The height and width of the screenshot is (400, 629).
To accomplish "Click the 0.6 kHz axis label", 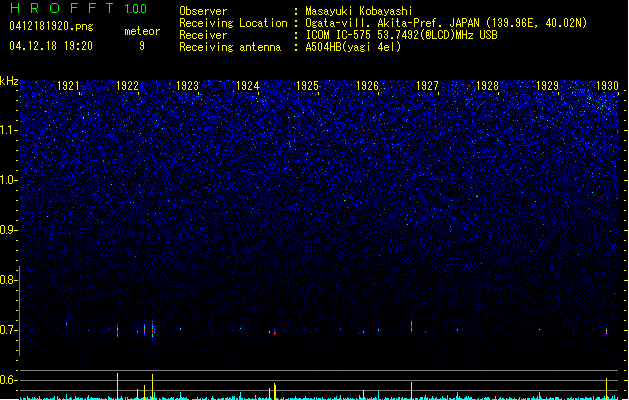I will tap(8, 380).
